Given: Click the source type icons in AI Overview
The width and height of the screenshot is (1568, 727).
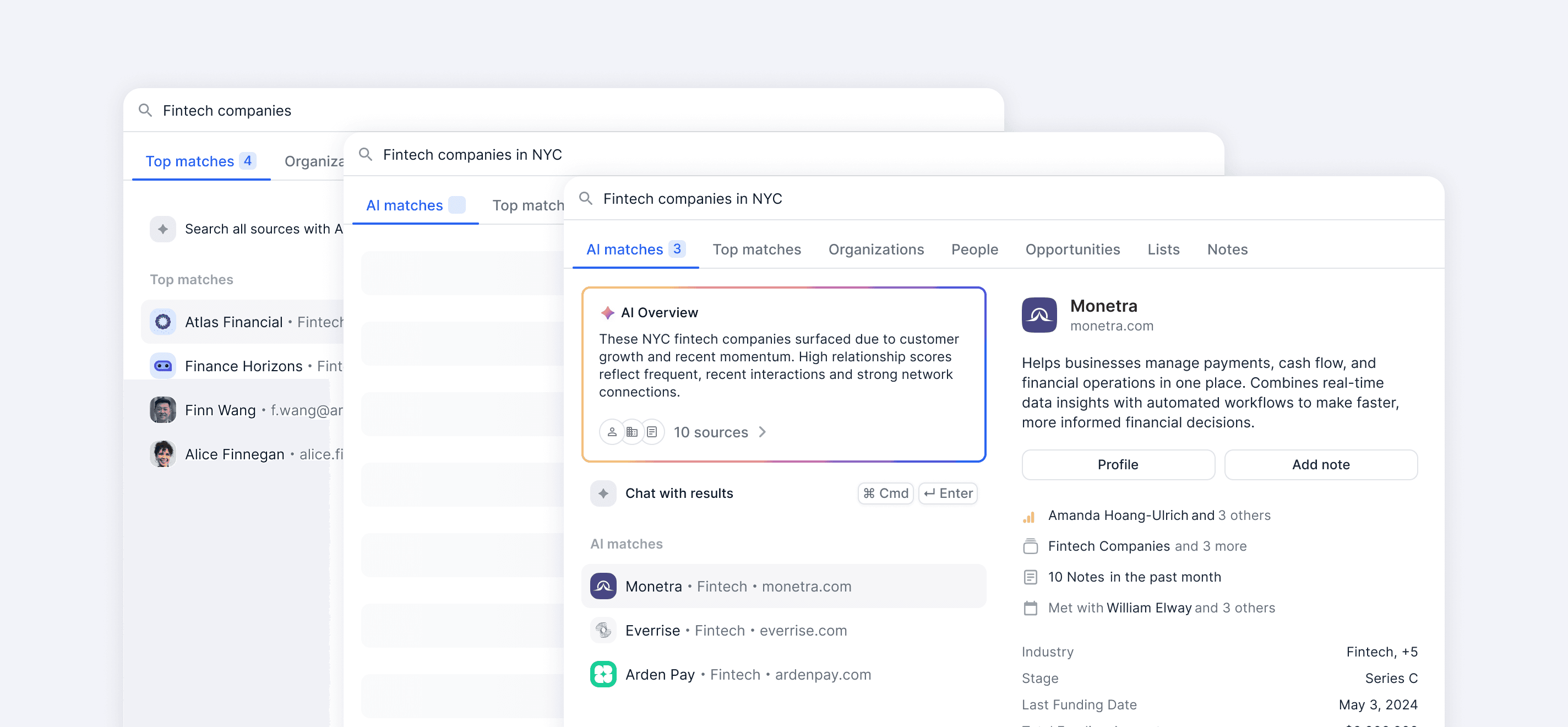Looking at the screenshot, I should point(631,432).
